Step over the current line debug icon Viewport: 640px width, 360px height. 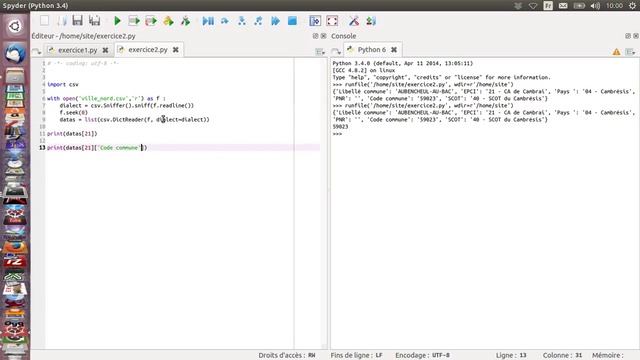224,21
